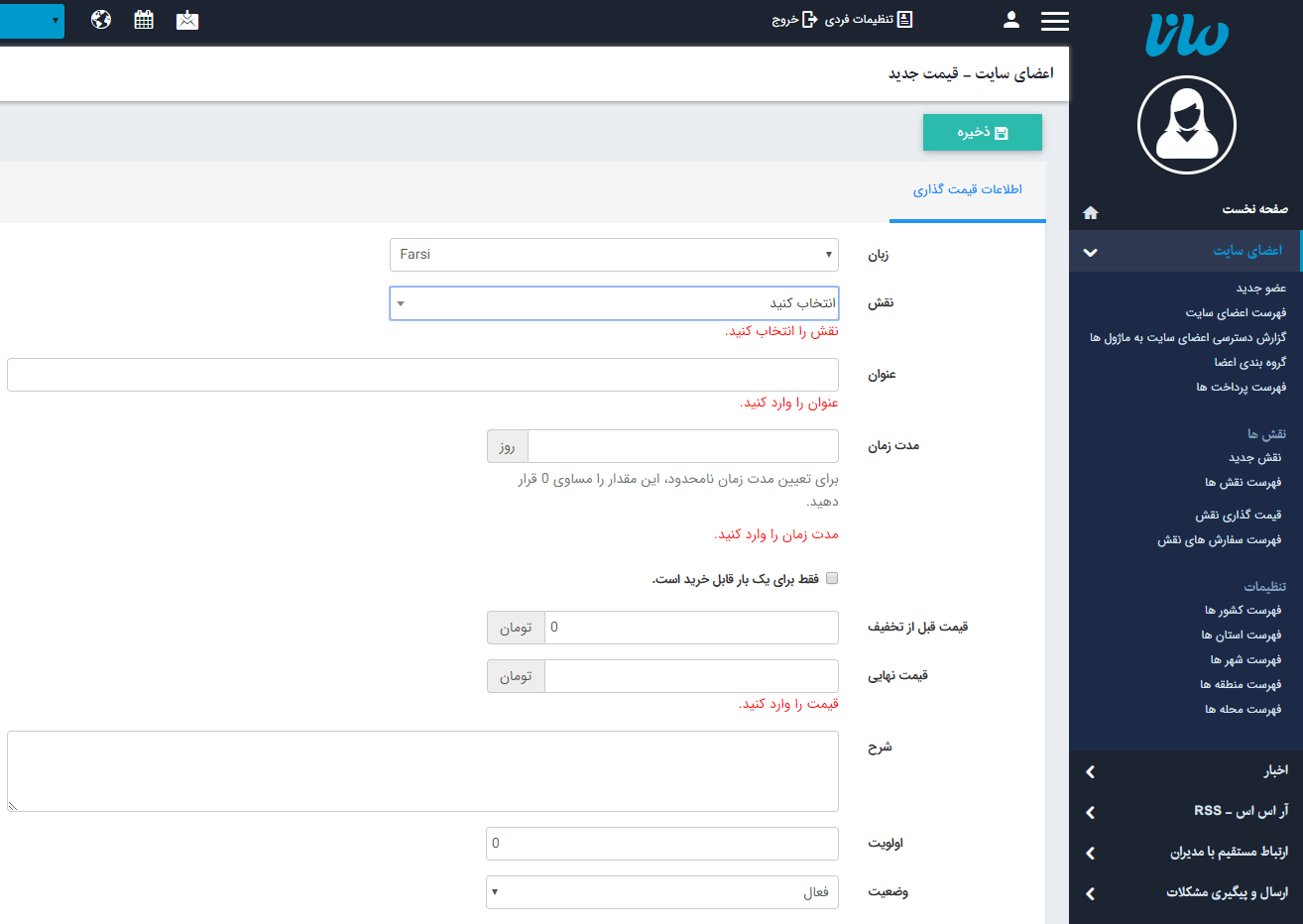Enable the 'فقط برای یک بار قابل خرید است' checkbox
This screenshot has width=1303, height=924.
[833, 578]
